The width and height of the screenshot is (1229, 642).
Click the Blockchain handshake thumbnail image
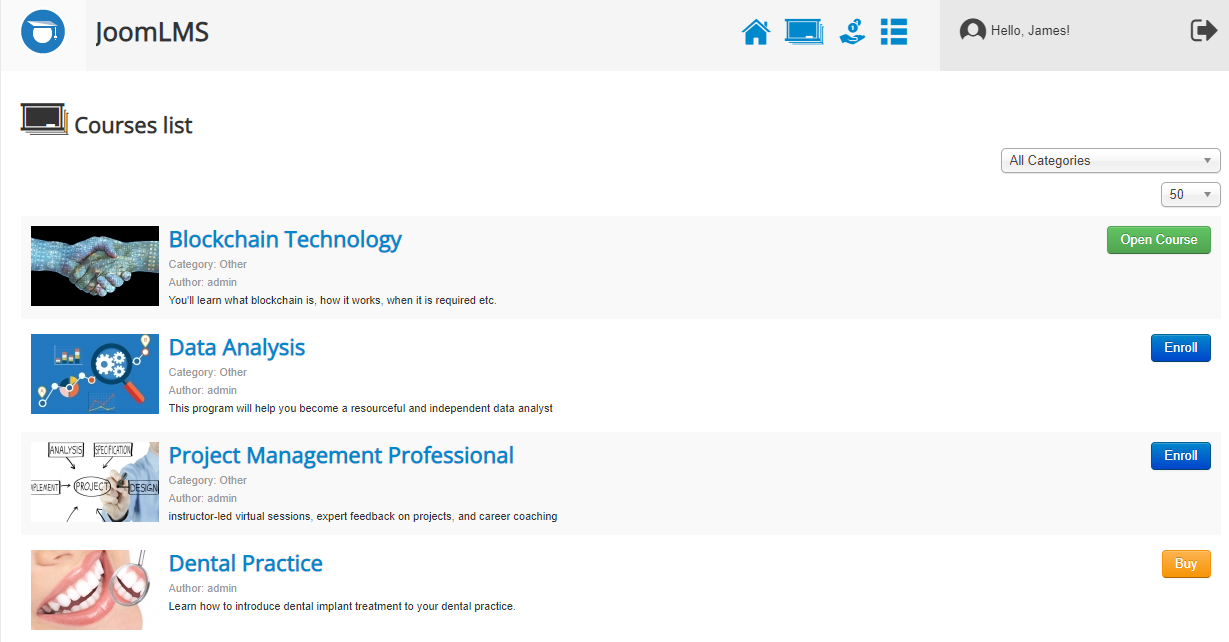[95, 266]
